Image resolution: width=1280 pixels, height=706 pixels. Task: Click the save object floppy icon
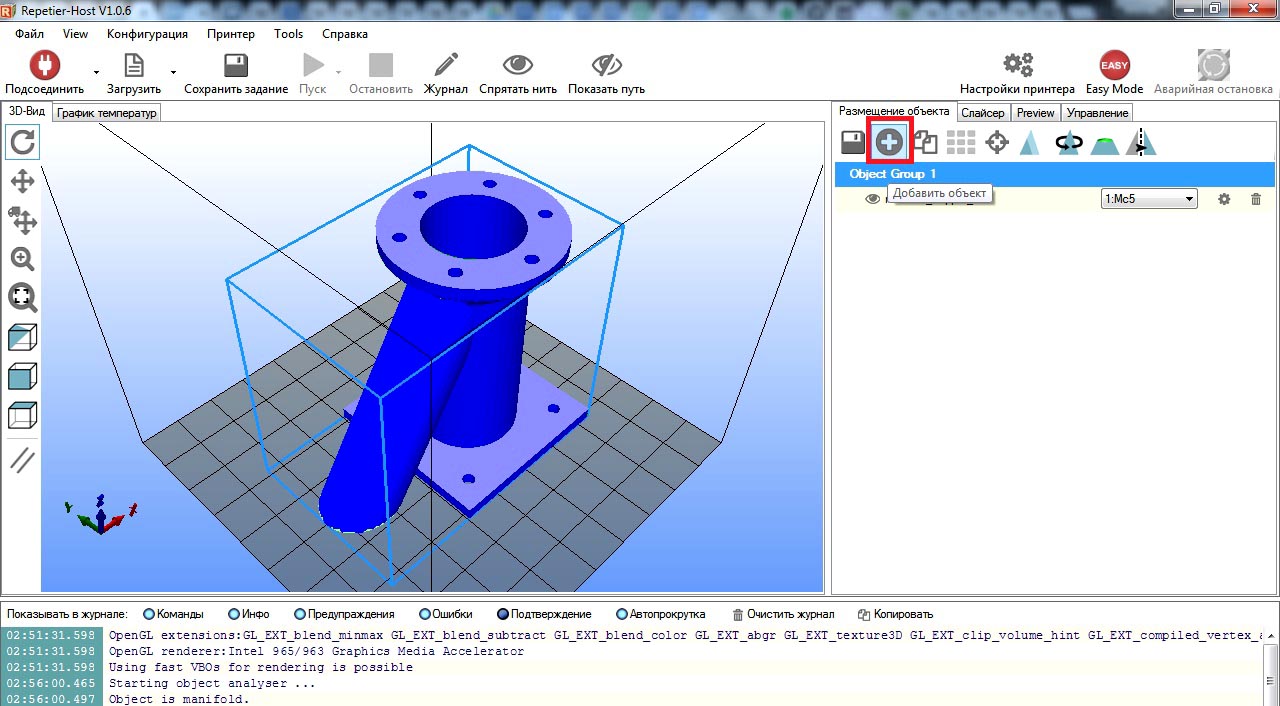point(852,142)
